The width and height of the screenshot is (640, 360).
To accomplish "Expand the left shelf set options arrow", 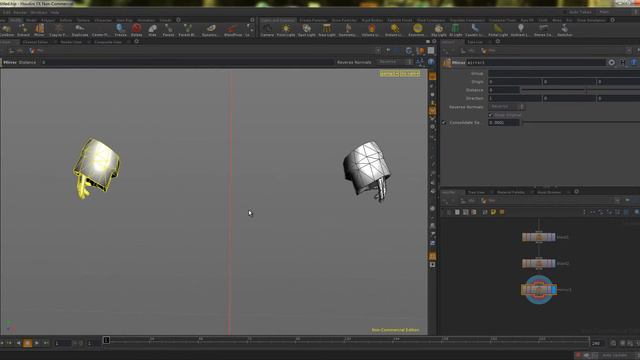I will (252, 20).
